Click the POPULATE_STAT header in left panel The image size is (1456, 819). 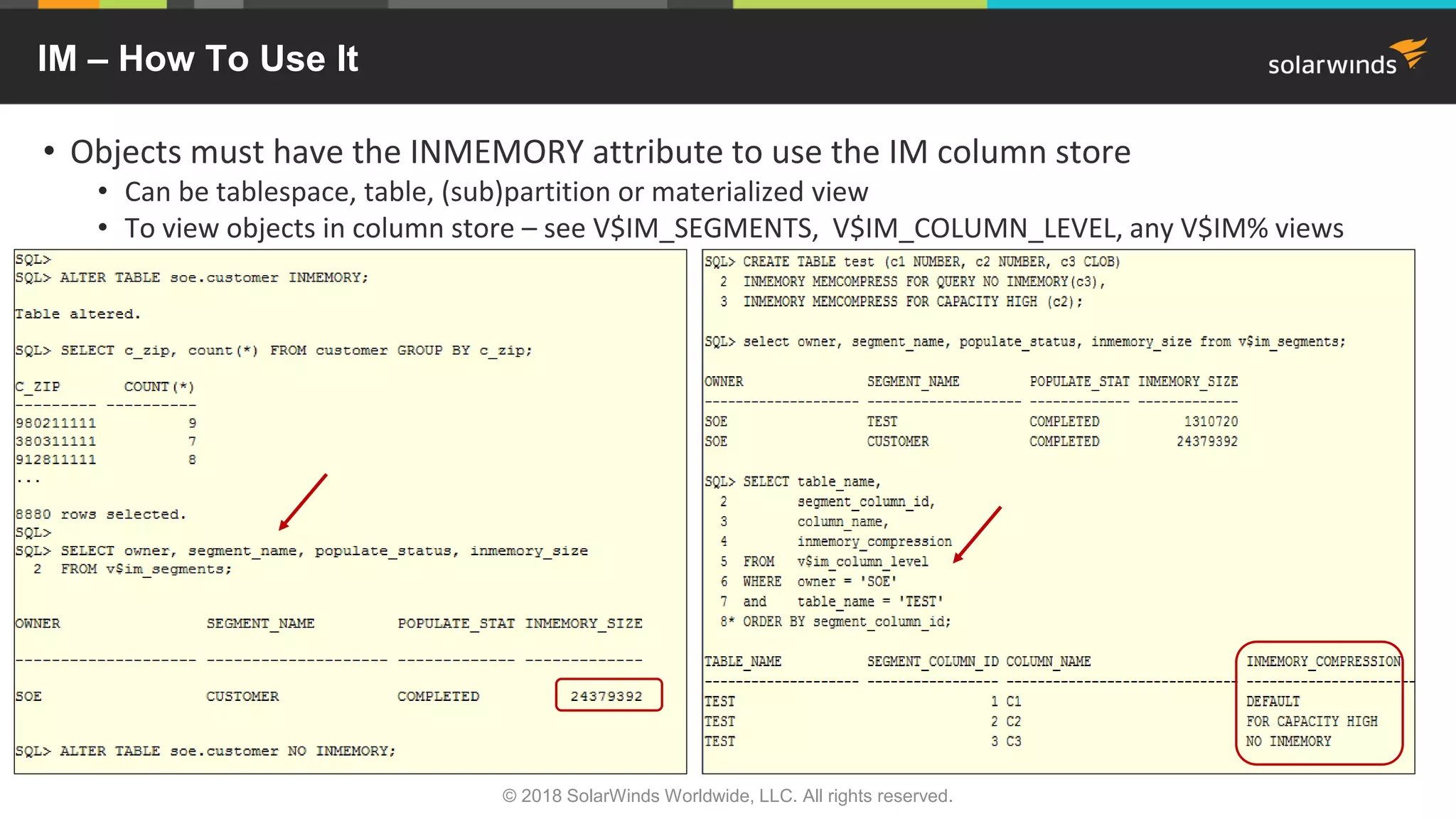click(456, 623)
